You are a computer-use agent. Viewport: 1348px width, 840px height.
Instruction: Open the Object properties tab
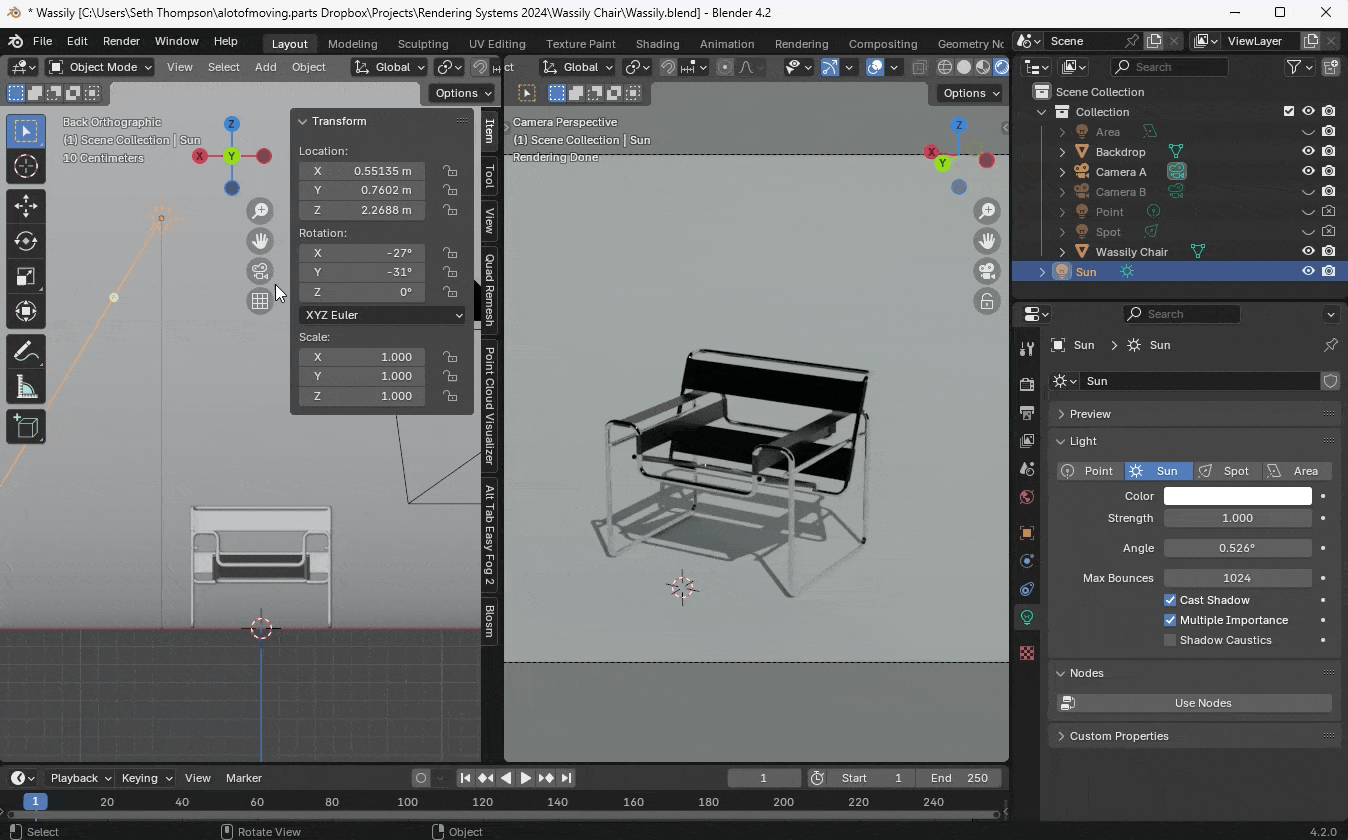1026,533
